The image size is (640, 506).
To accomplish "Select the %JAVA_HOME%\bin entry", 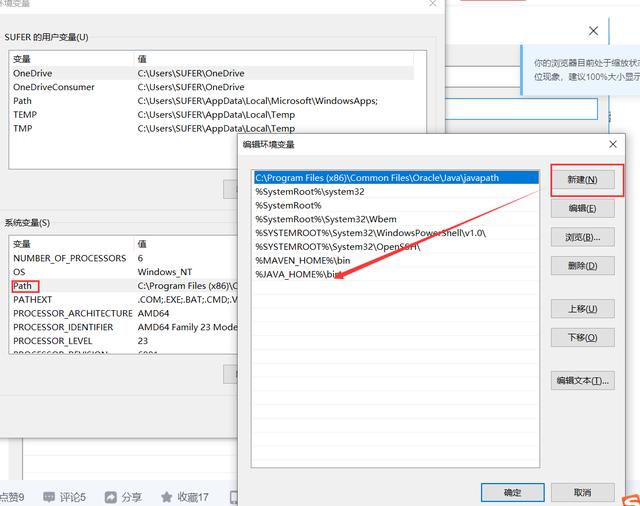I will [x=396, y=274].
